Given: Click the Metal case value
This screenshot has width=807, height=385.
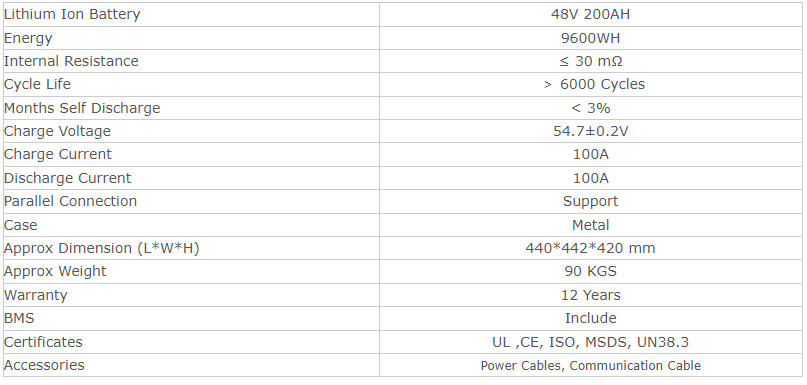Looking at the screenshot, I should point(590,225).
